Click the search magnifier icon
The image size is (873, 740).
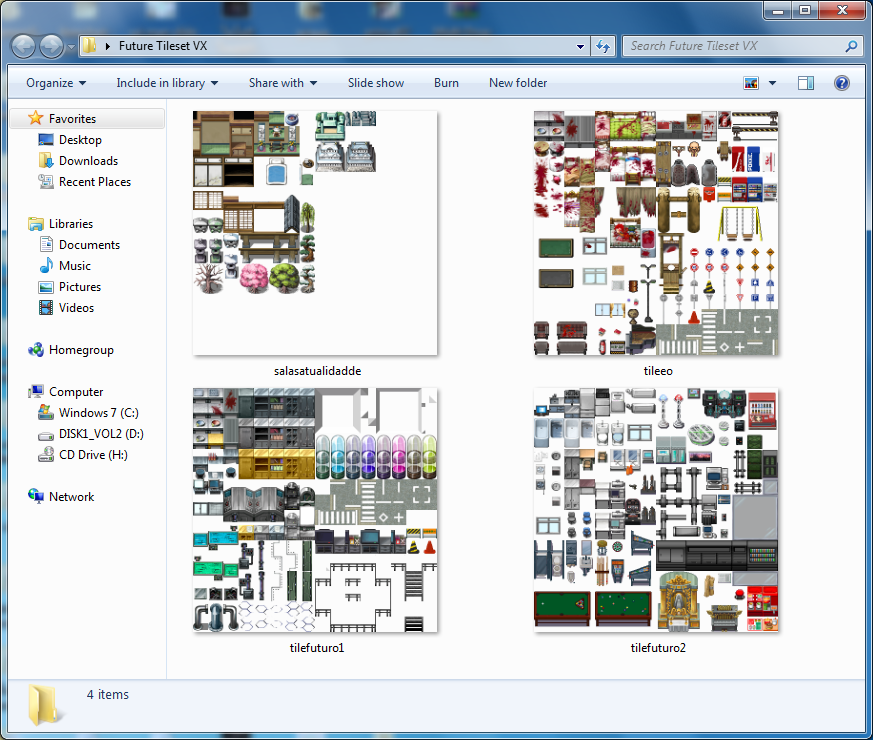point(851,46)
